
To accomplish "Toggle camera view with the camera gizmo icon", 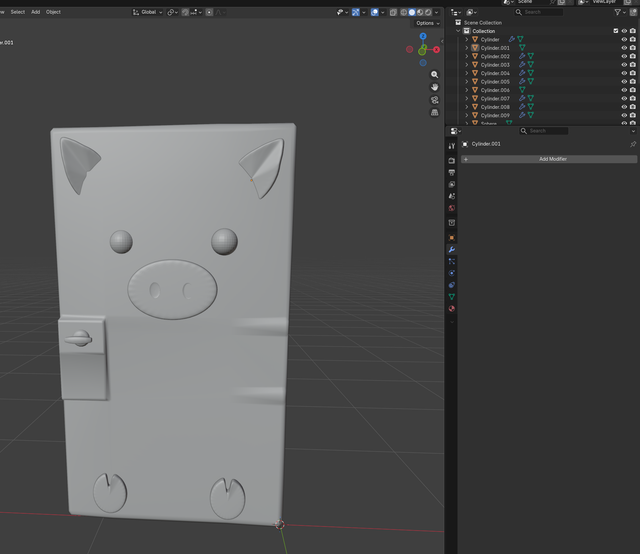I will (x=435, y=100).
